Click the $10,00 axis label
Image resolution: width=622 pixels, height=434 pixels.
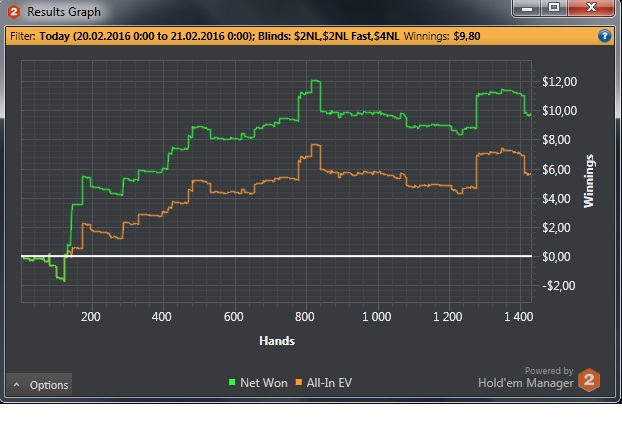pos(559,111)
